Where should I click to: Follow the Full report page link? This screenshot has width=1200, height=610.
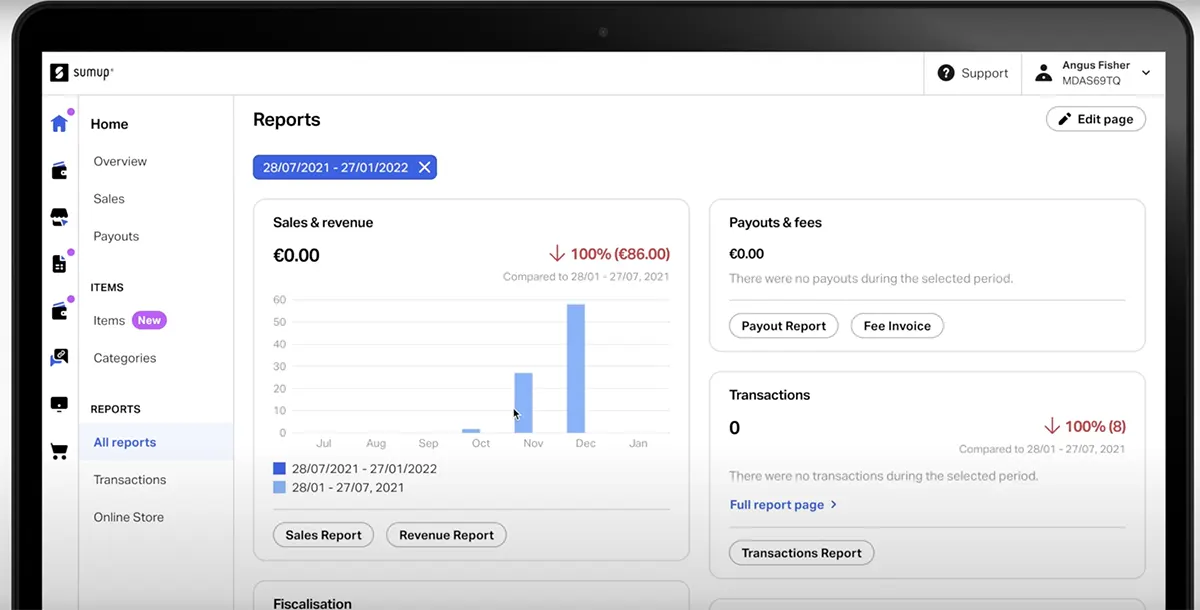pyautogui.click(x=783, y=505)
